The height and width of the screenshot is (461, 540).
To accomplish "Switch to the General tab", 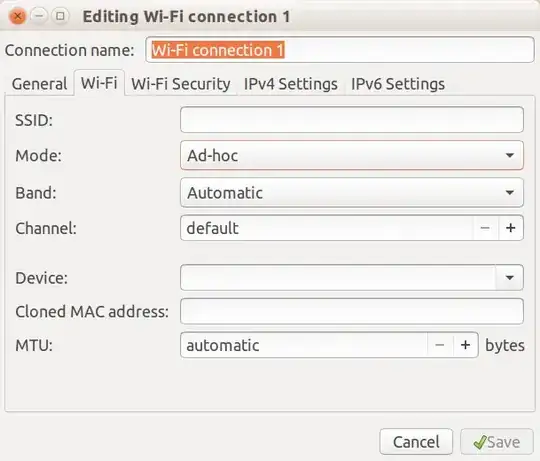I will [39, 84].
